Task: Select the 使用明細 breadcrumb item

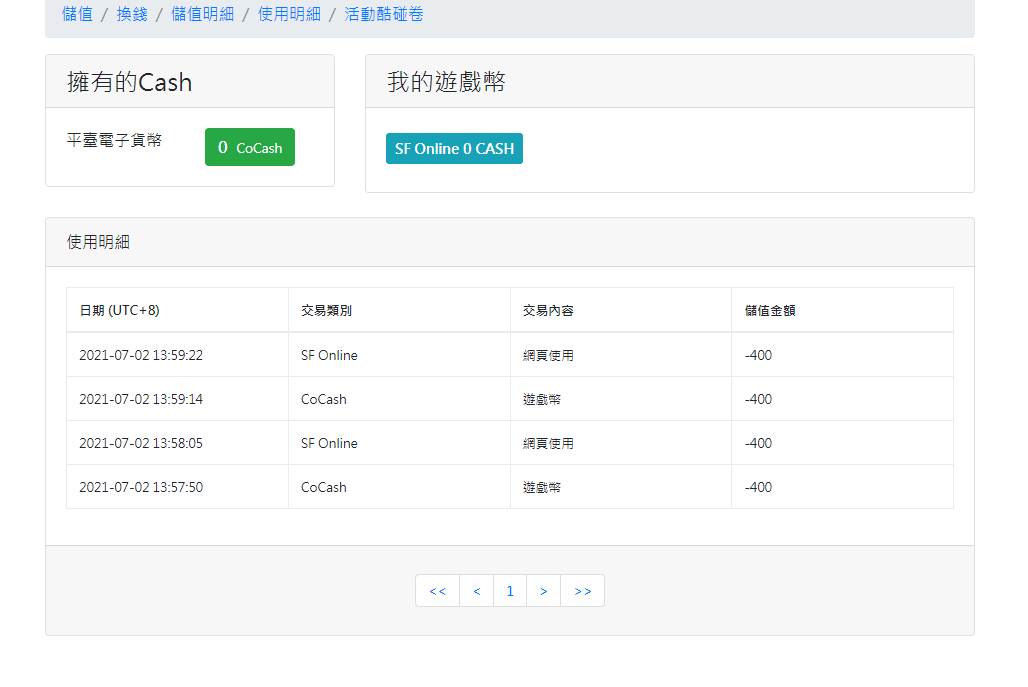Action: 290,15
